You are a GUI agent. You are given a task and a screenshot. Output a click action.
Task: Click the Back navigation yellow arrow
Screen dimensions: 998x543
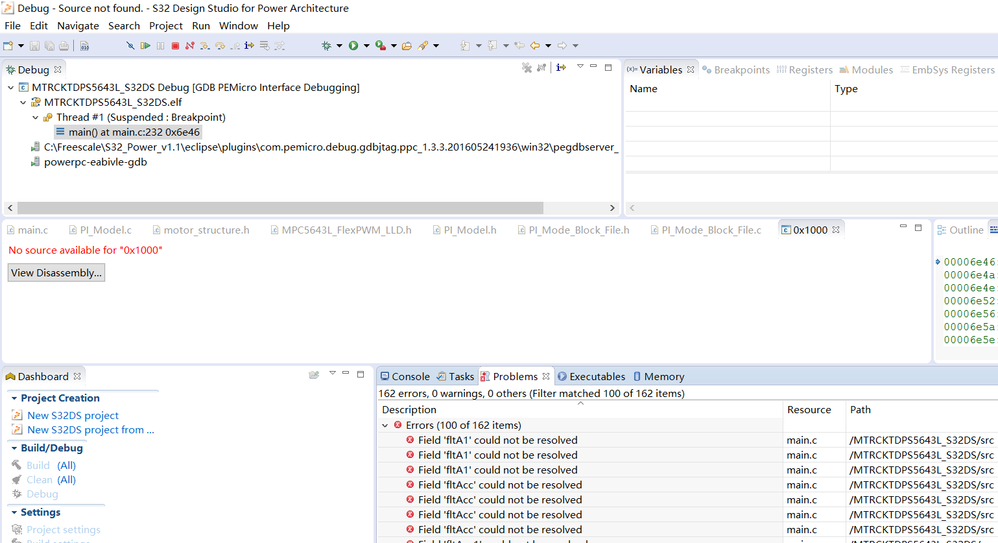tap(535, 46)
